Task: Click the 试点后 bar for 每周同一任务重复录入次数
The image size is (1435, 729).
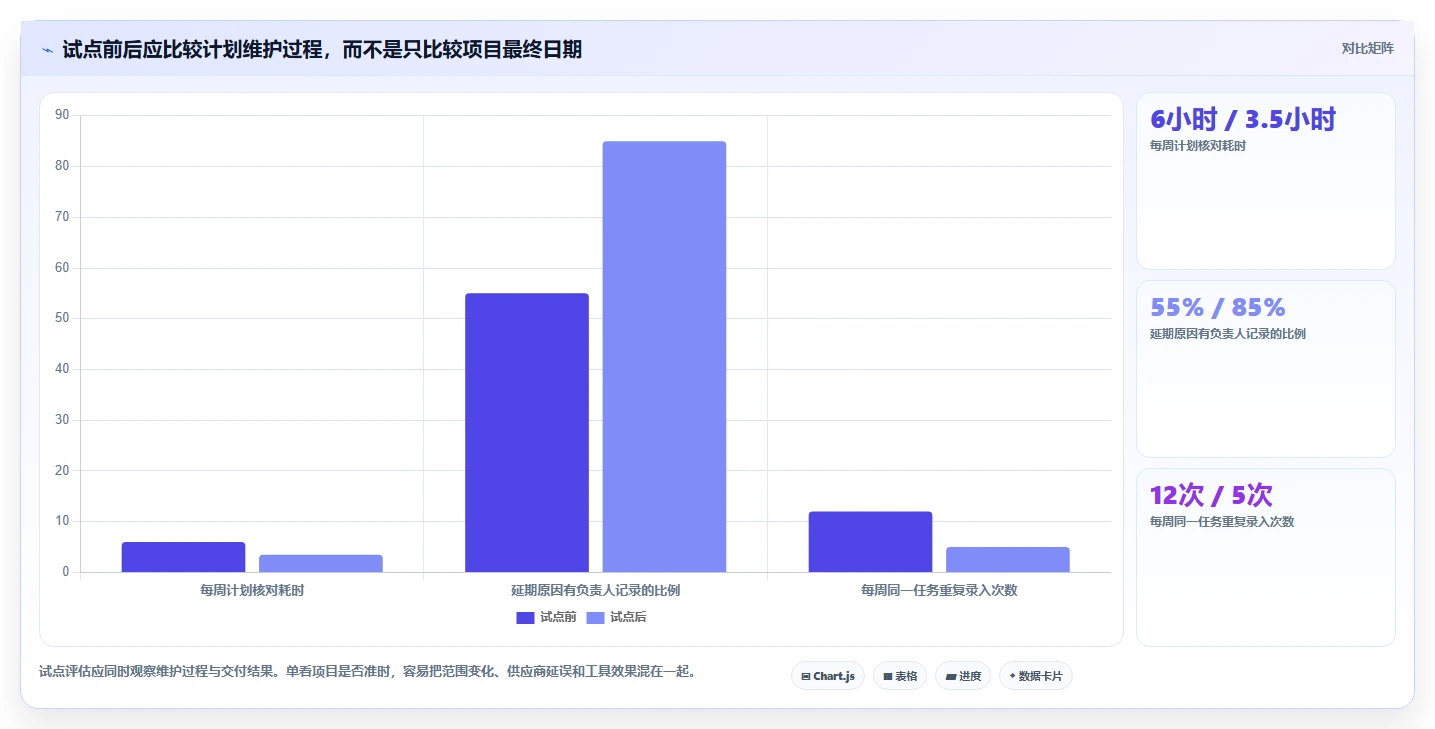Action: pyautogui.click(x=1008, y=559)
